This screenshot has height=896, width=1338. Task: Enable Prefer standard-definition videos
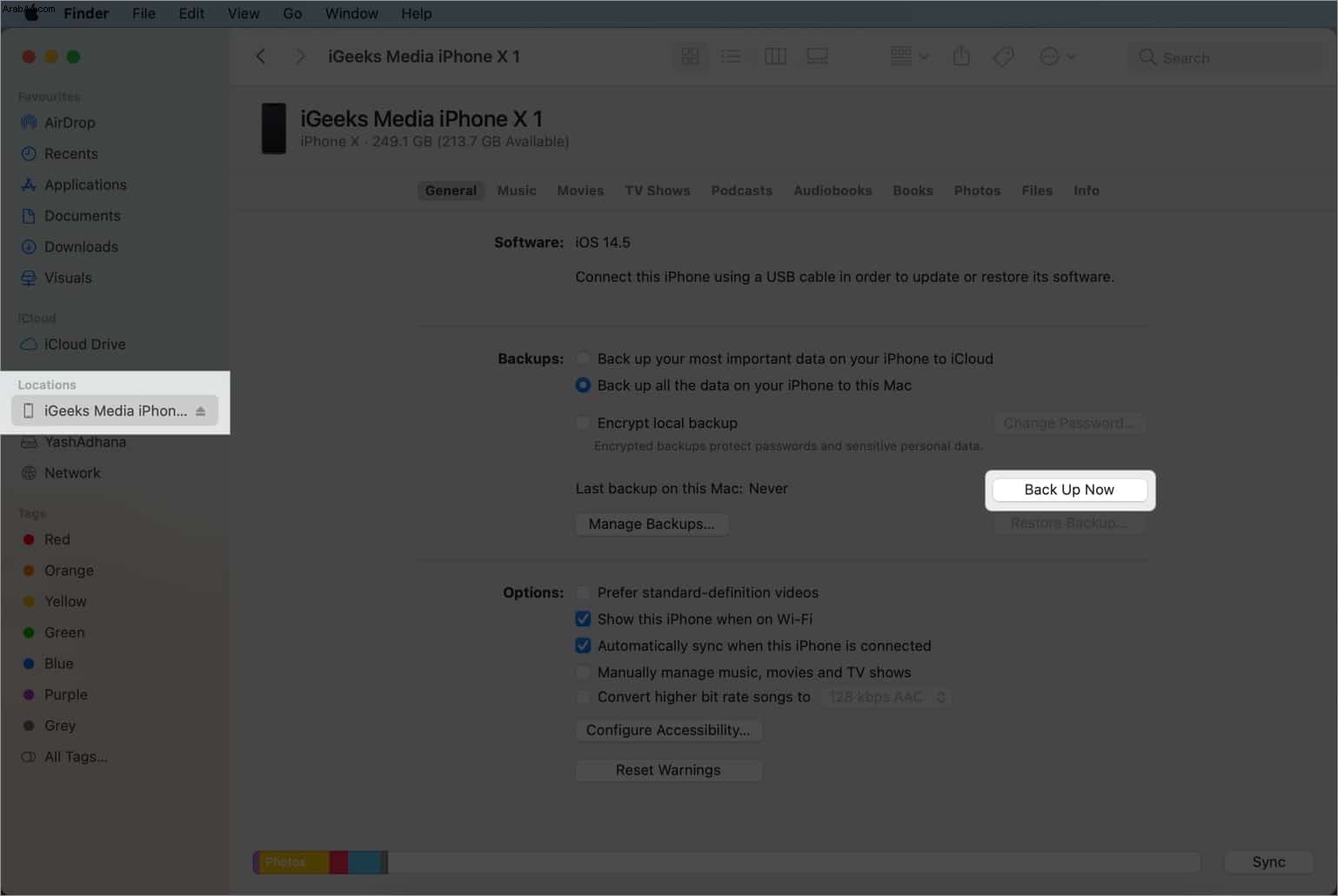(583, 592)
